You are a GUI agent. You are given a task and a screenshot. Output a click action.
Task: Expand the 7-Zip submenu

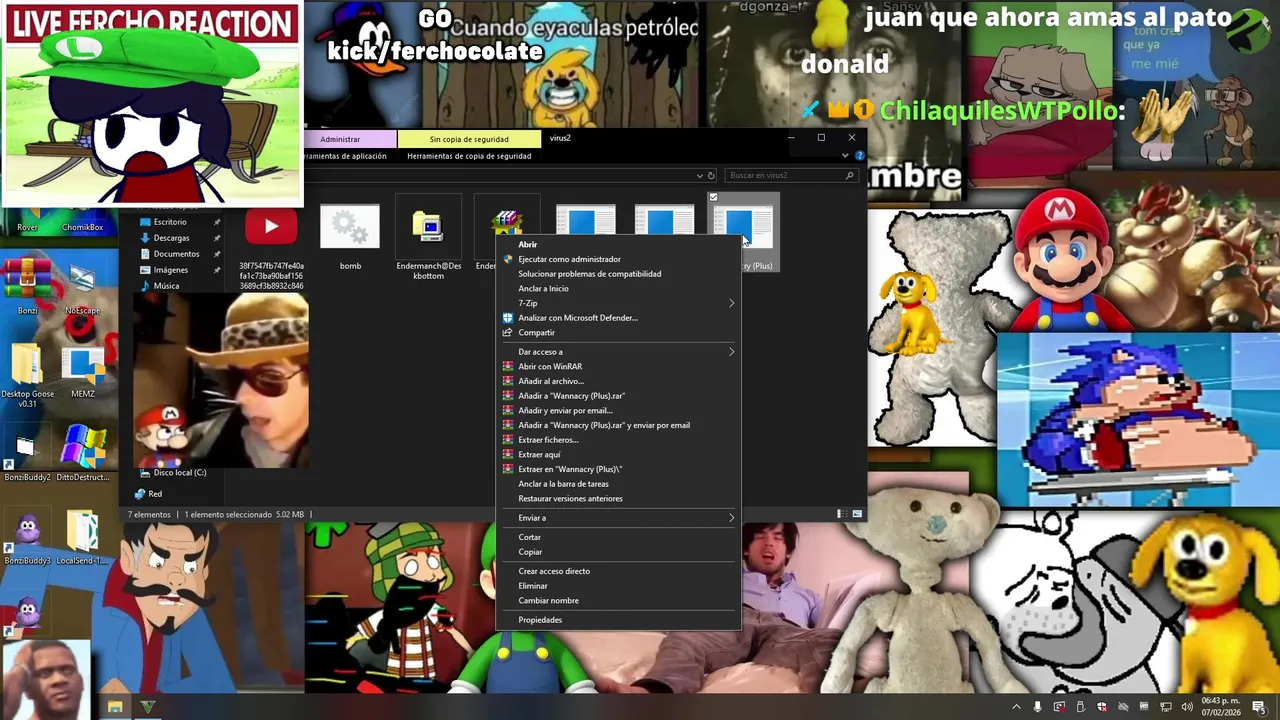coord(618,303)
